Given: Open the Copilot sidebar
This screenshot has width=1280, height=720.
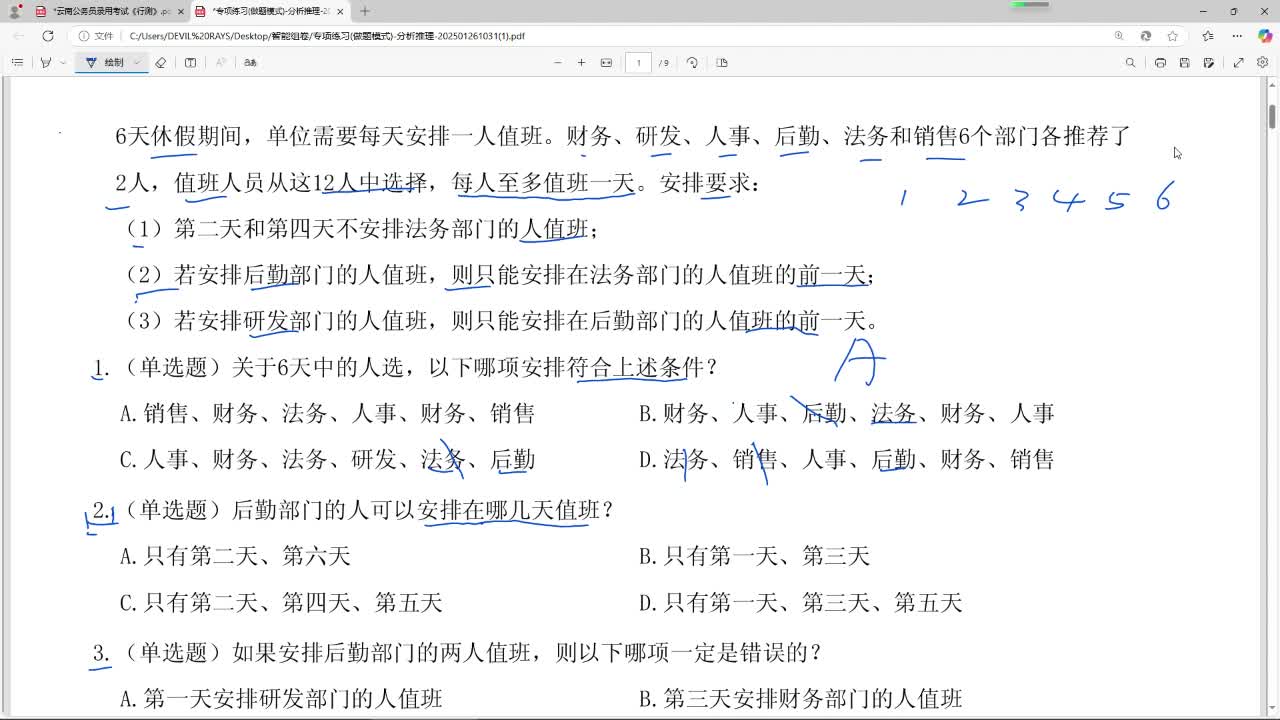Looking at the screenshot, I should click(1264, 36).
